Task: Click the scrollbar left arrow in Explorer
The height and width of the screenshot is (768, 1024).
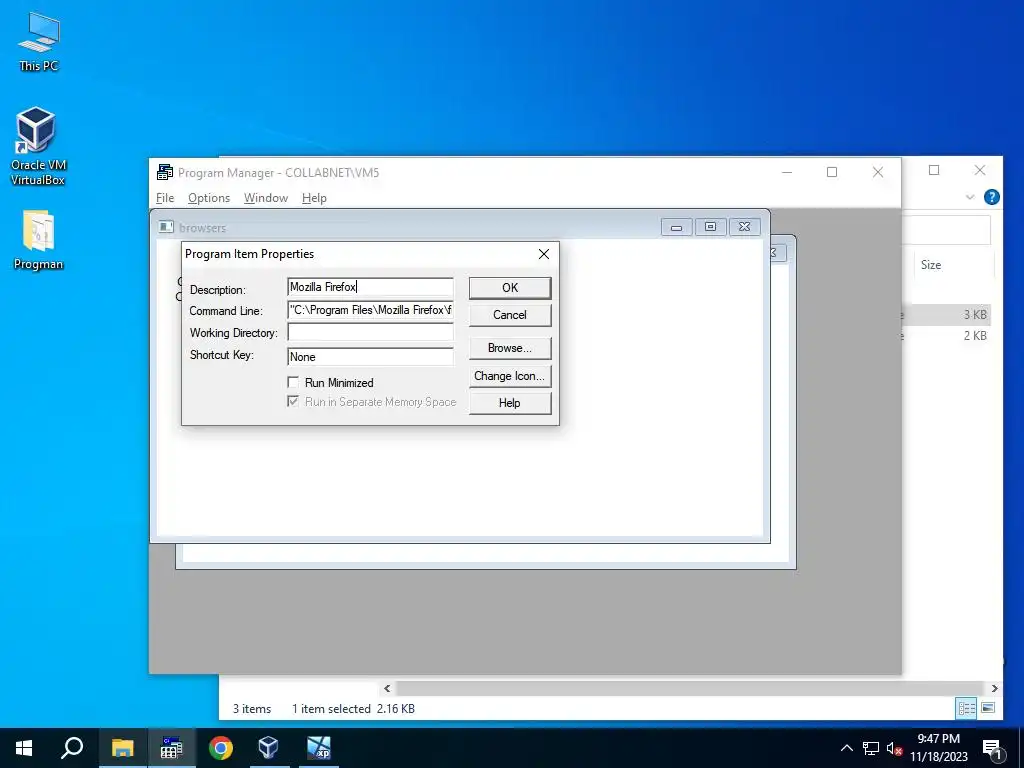Action: tap(387, 688)
